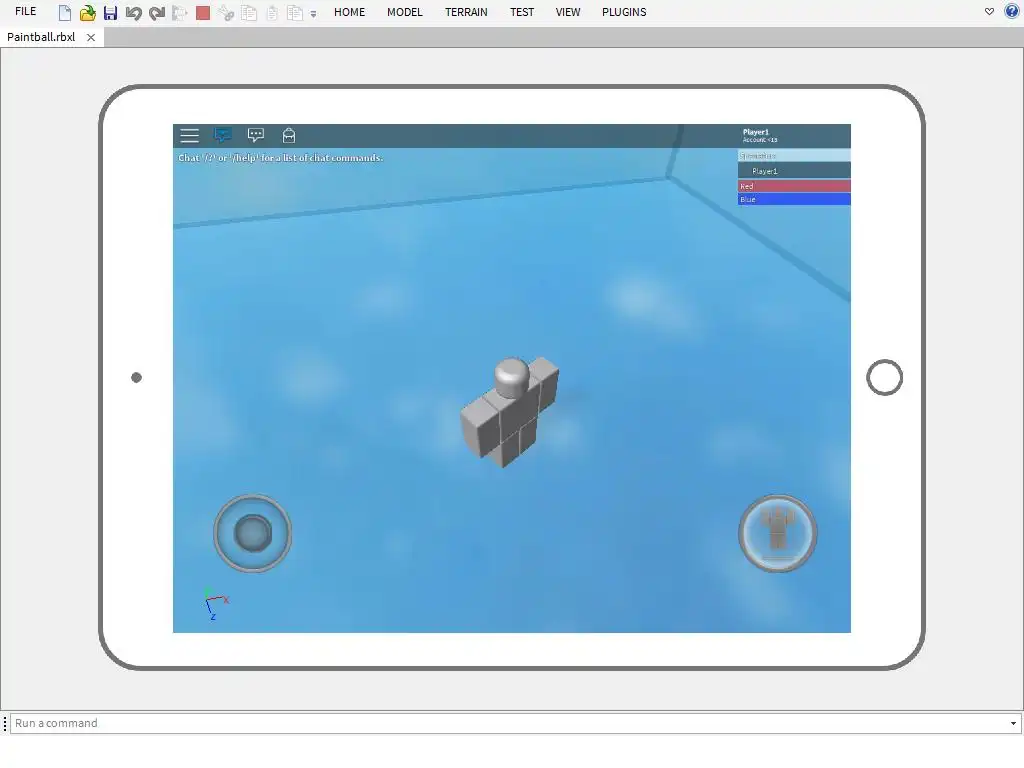The image size is (1024, 768).
Task: Open a file using the folder icon
Action: pyautogui.click(x=88, y=12)
